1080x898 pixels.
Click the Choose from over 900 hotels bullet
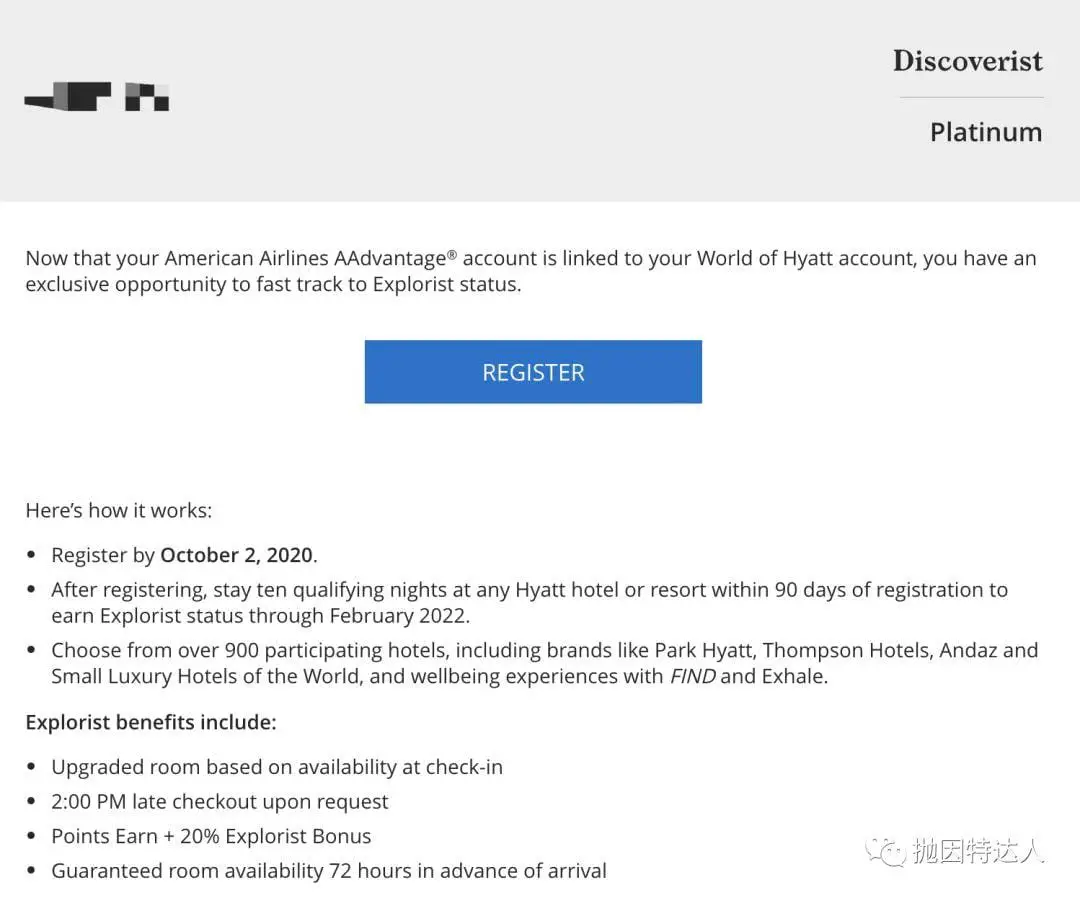(x=545, y=663)
